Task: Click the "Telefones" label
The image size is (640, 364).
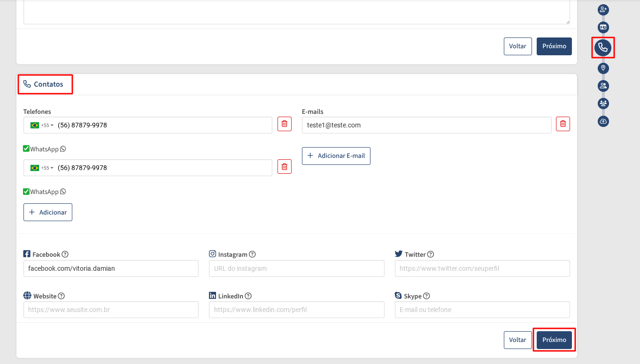Action: [x=37, y=111]
